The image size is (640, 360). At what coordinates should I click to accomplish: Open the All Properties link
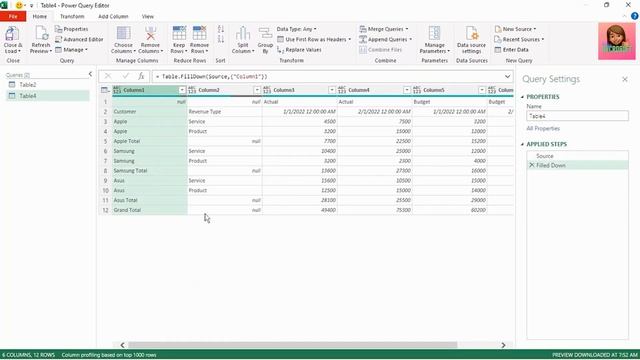[543, 128]
